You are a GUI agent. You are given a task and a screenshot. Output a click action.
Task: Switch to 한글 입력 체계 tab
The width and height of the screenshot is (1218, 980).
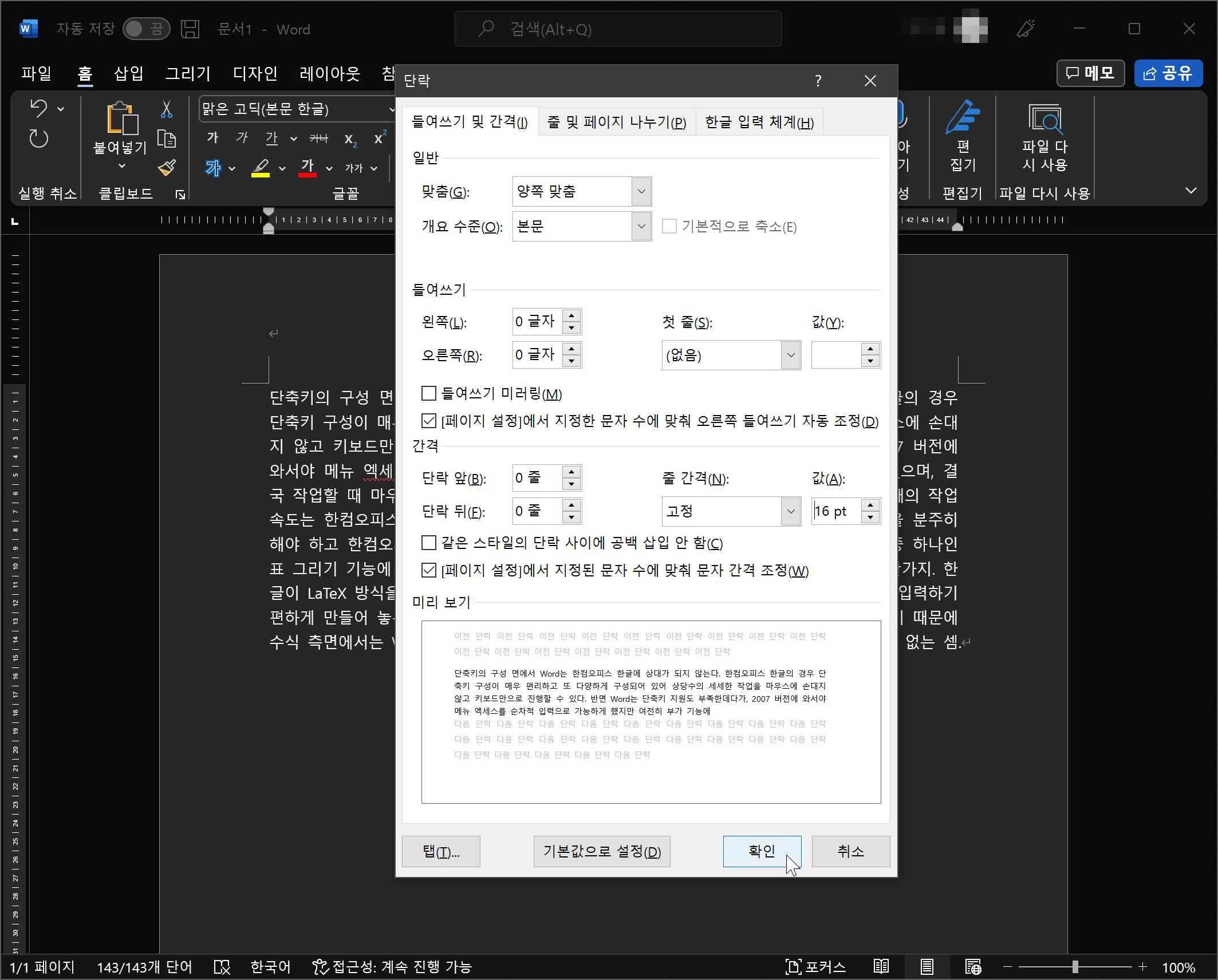756,120
